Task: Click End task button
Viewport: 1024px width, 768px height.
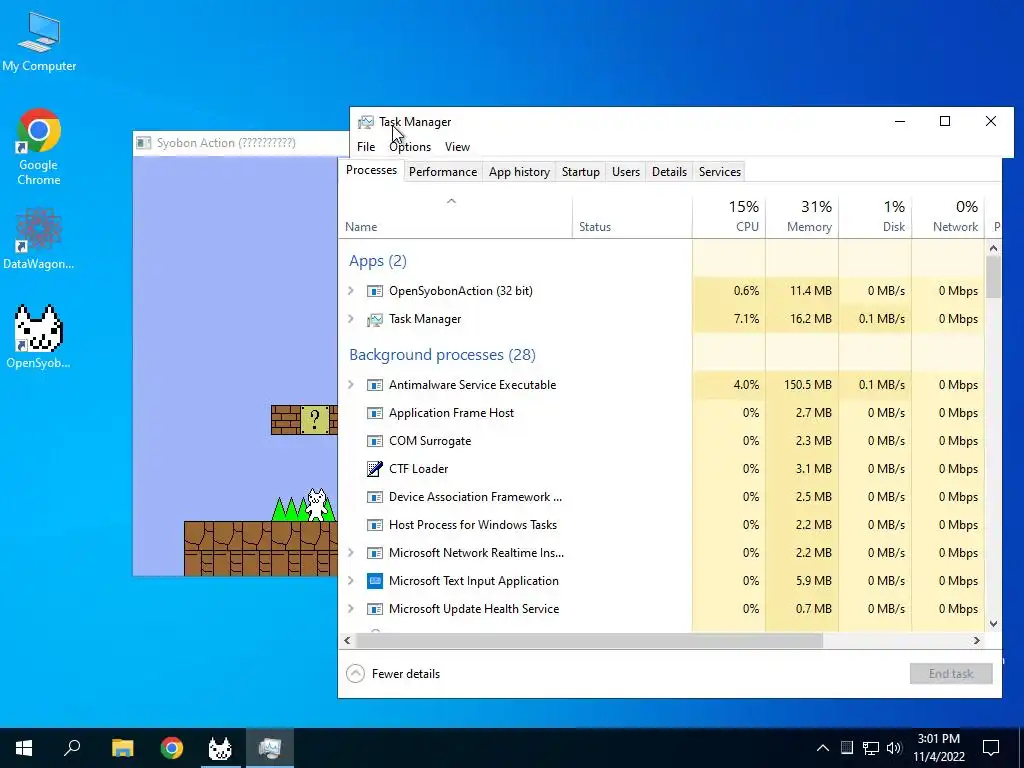Action: coord(951,673)
